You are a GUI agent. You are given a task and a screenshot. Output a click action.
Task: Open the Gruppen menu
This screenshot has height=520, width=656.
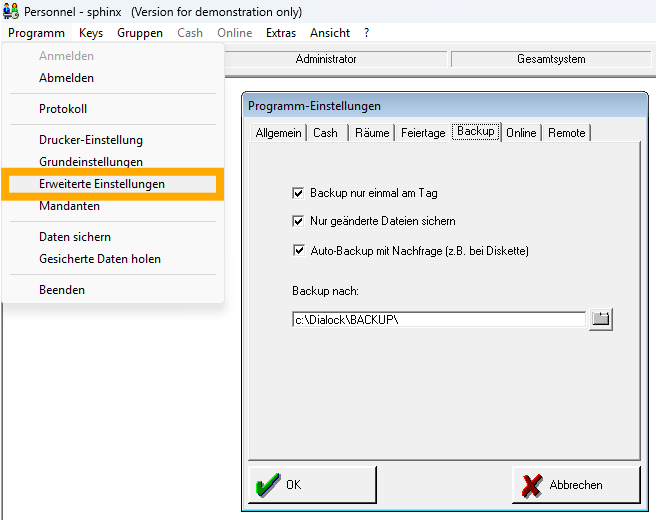click(x=140, y=33)
